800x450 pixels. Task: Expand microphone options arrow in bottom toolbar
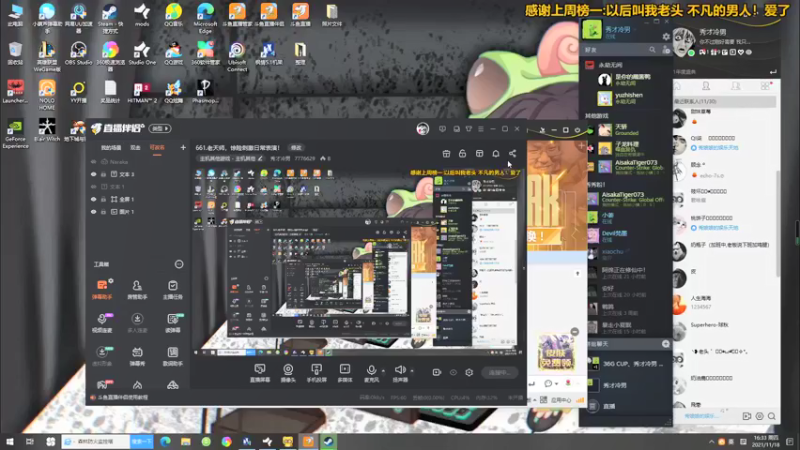[383, 371]
